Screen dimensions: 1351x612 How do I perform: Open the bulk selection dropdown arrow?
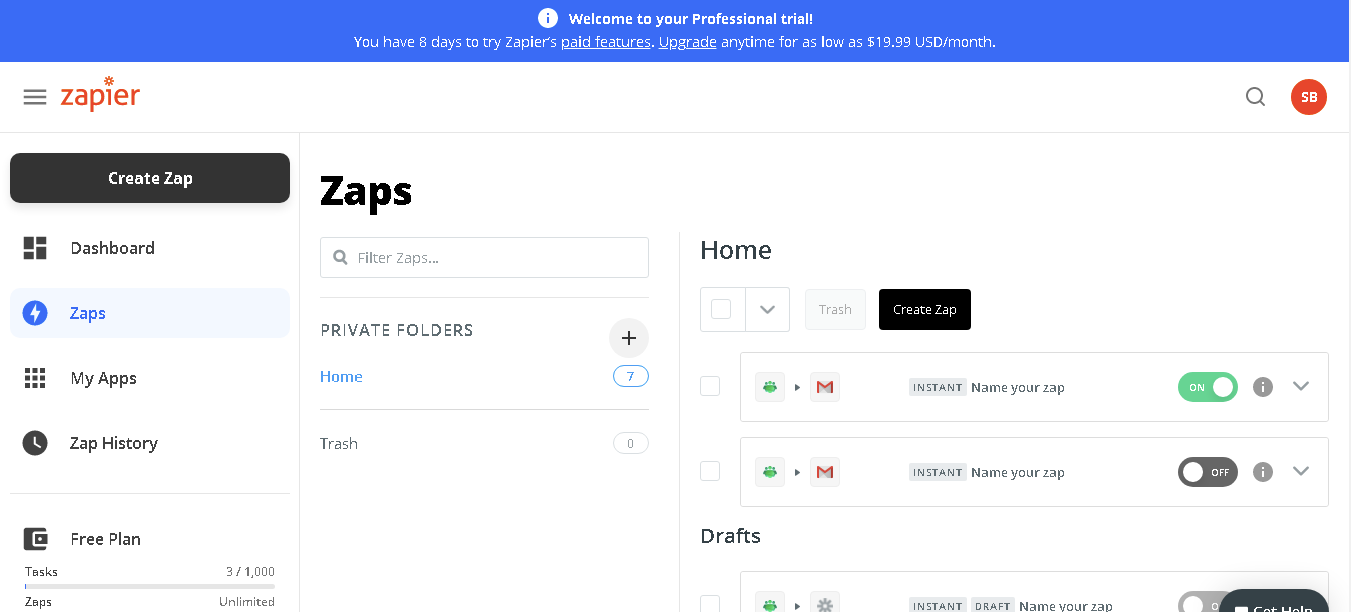pos(767,309)
